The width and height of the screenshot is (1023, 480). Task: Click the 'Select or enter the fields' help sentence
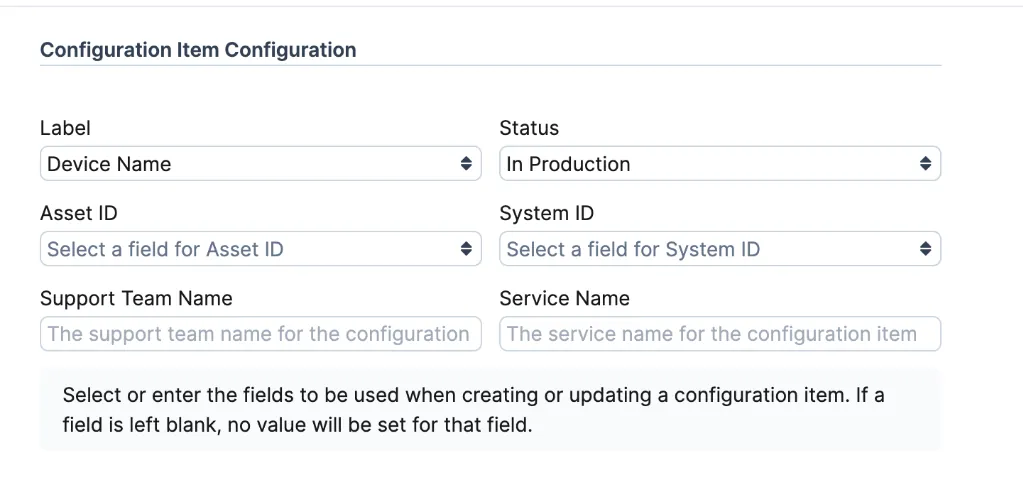point(473,395)
